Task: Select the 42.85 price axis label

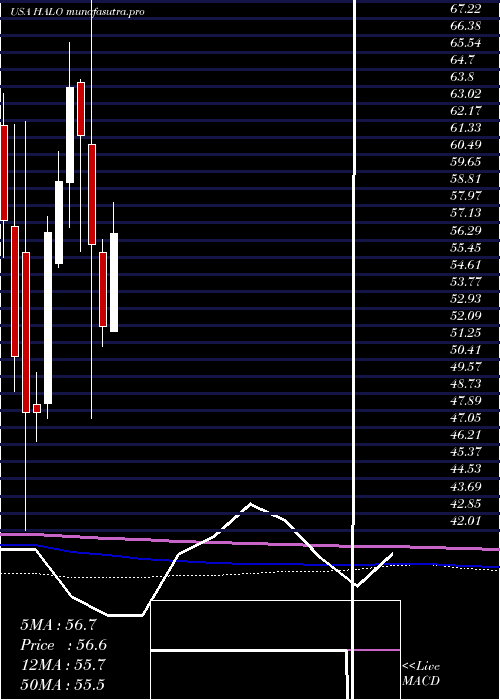Action: (465, 503)
